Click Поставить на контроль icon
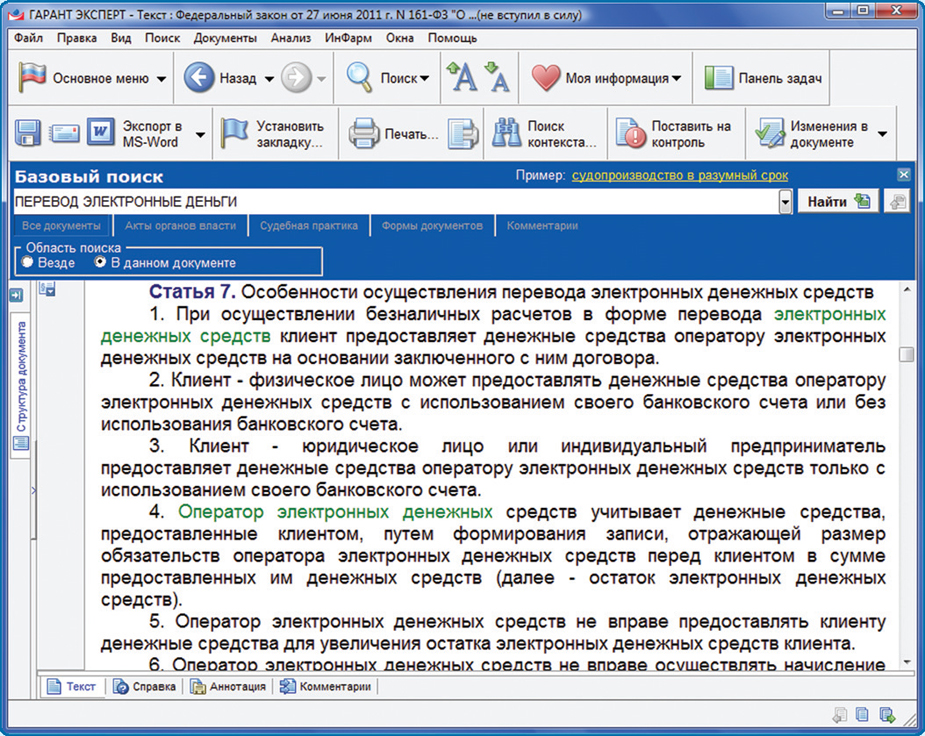The image size is (925, 736). (x=630, y=133)
